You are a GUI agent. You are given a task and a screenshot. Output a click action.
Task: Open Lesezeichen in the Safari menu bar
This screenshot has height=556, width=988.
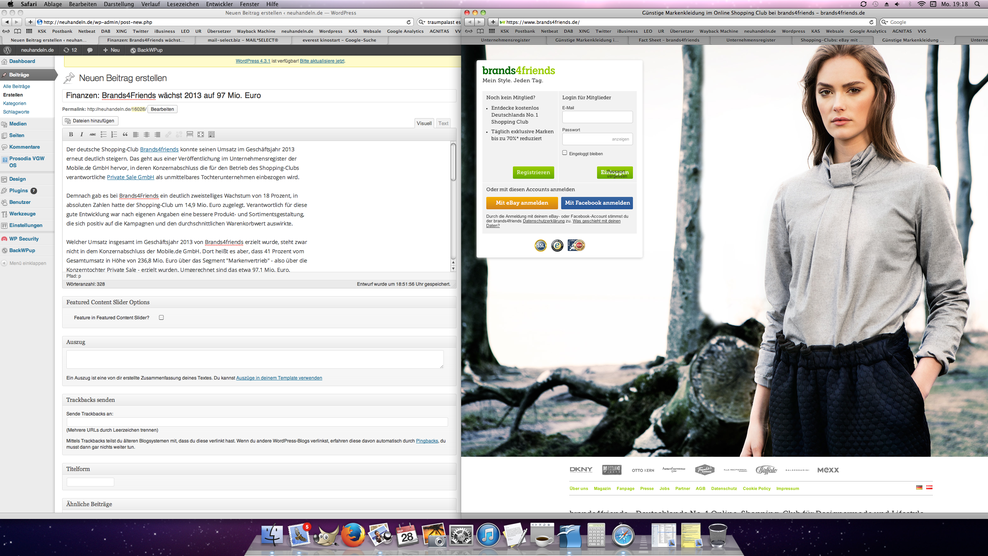click(183, 4)
